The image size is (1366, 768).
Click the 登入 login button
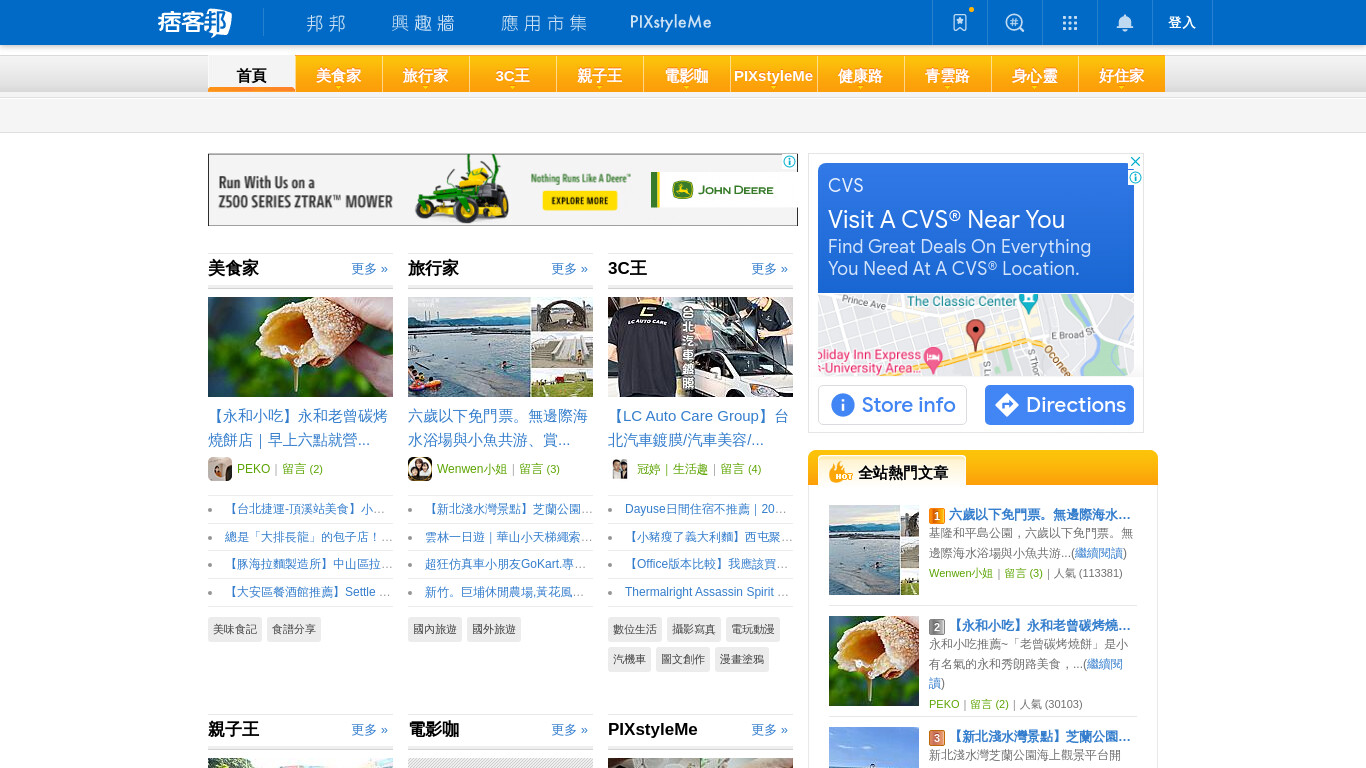(x=1182, y=22)
